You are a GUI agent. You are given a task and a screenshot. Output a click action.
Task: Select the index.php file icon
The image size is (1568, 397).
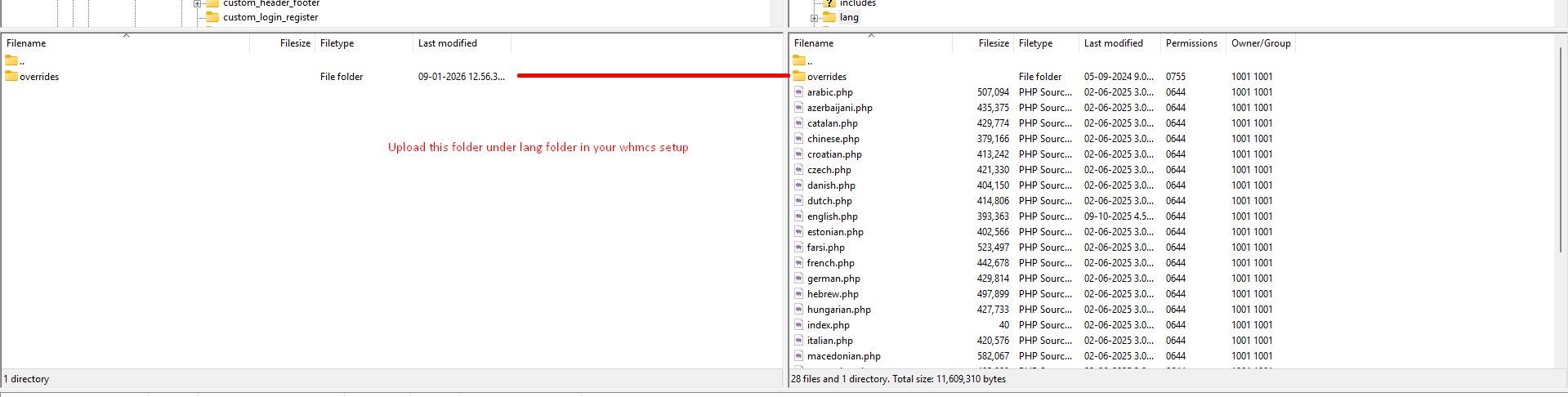(x=799, y=325)
